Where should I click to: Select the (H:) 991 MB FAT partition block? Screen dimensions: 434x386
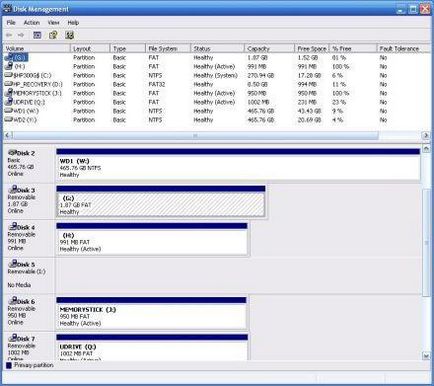(152, 239)
